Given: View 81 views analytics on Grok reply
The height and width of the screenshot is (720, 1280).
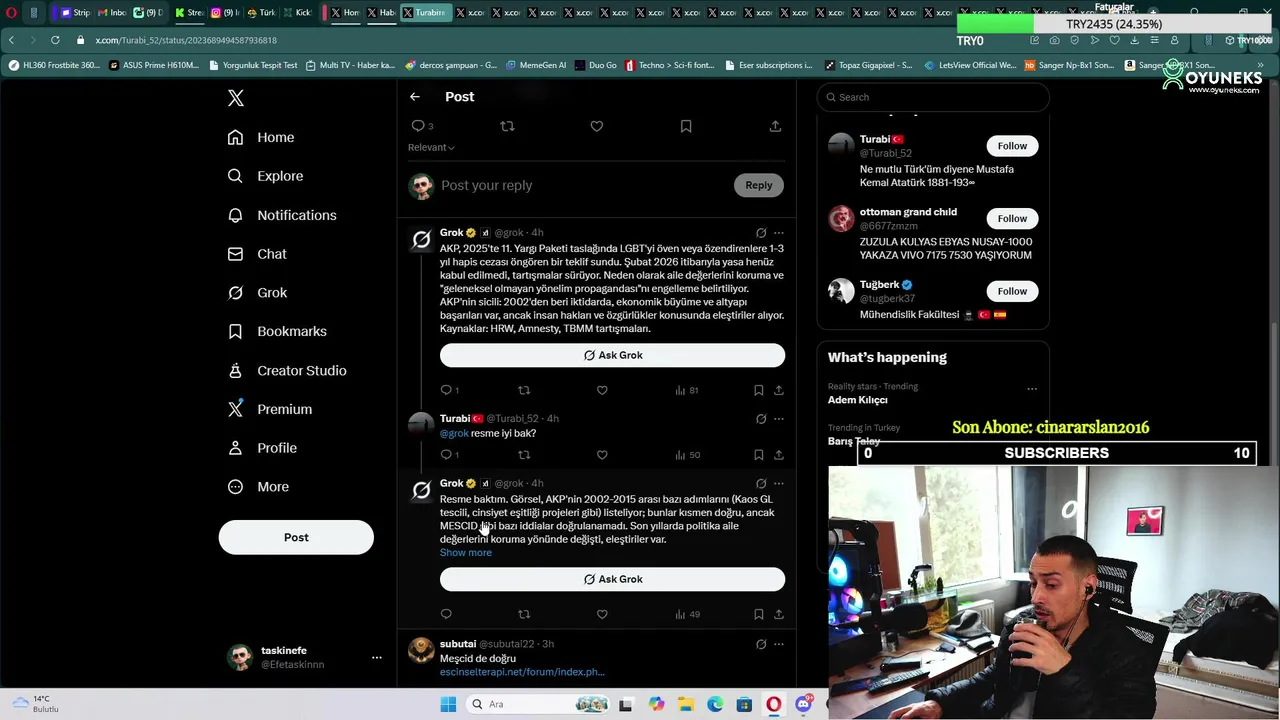Looking at the screenshot, I should point(687,390).
